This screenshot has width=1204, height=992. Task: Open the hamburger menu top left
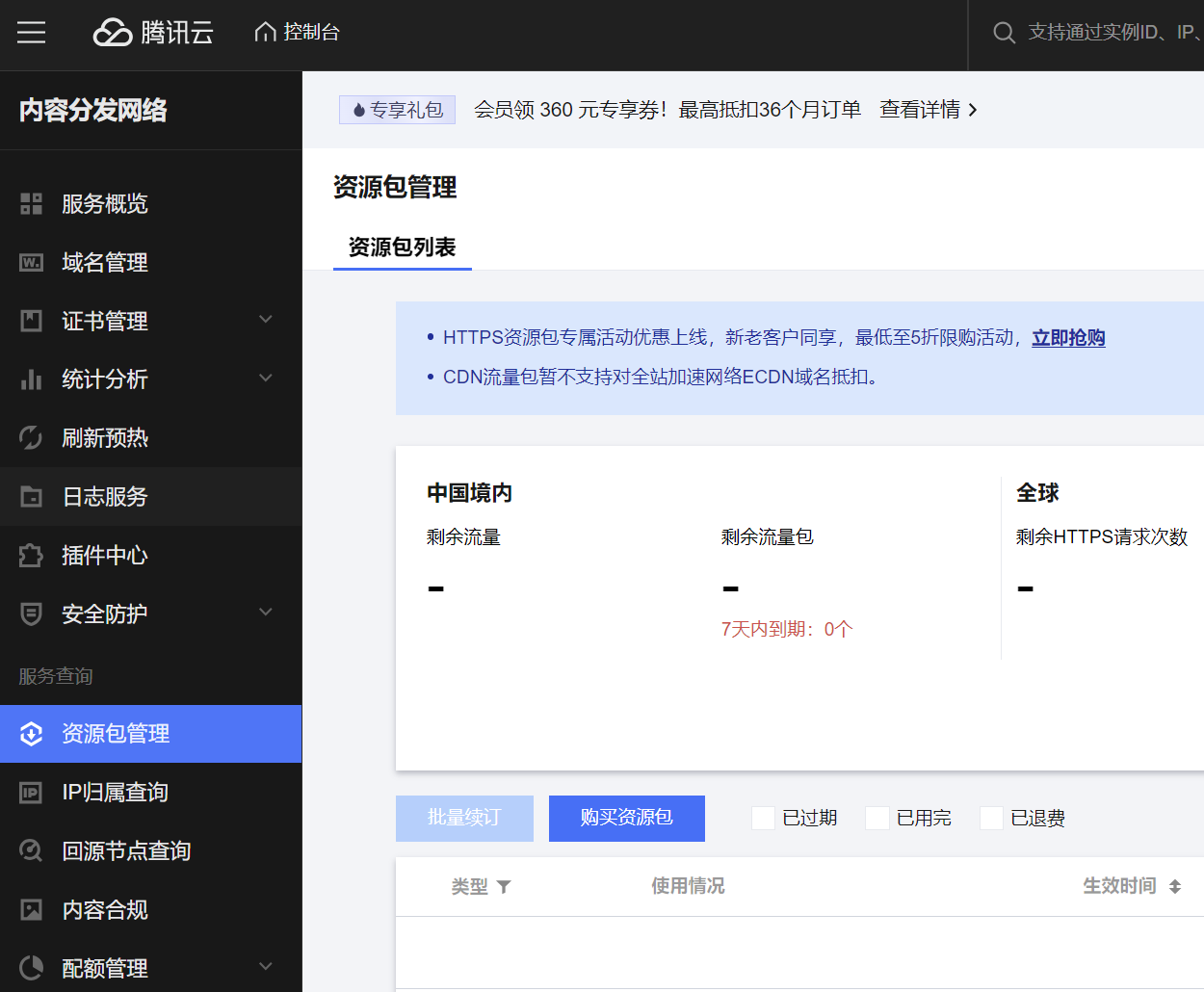32,32
